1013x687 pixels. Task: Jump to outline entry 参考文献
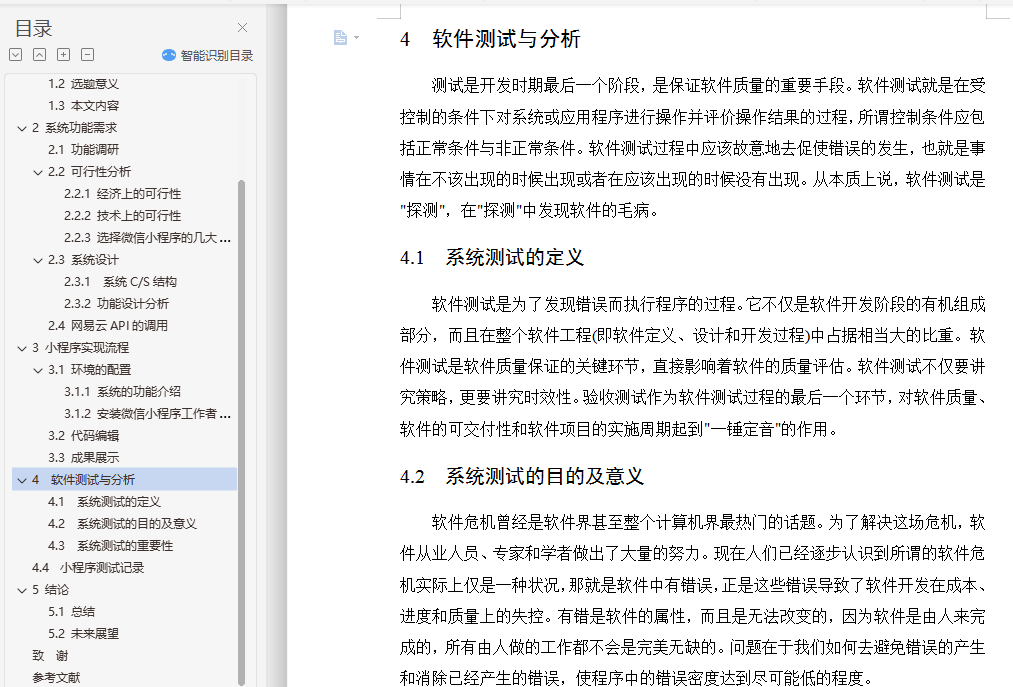56,677
